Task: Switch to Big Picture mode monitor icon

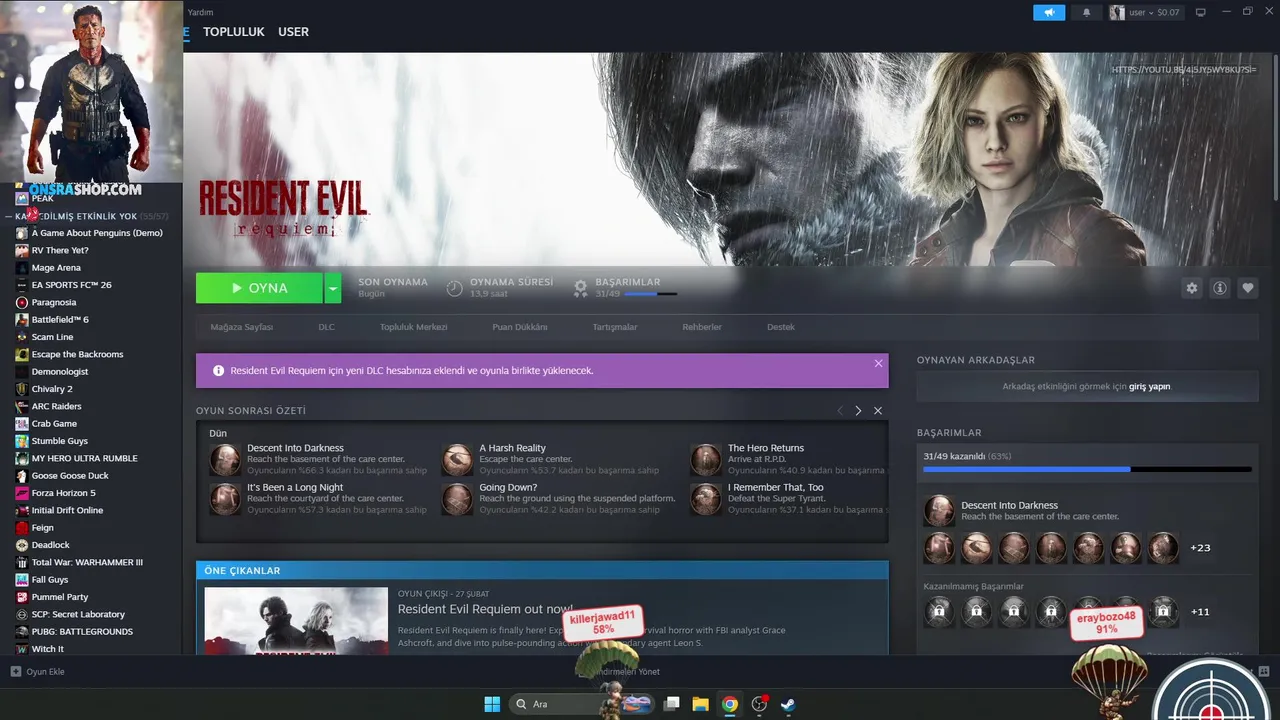Action: point(1200,12)
